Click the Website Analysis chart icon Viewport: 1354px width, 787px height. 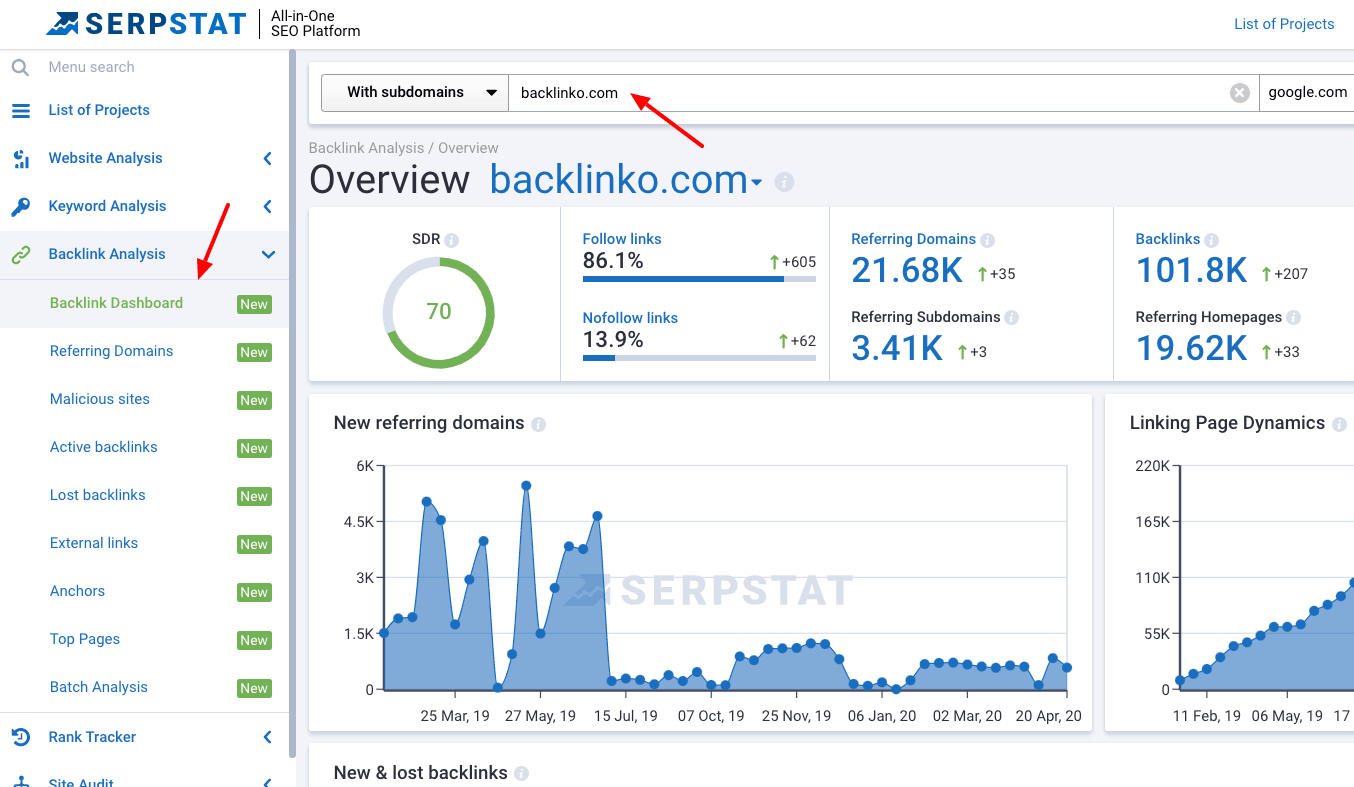point(20,158)
